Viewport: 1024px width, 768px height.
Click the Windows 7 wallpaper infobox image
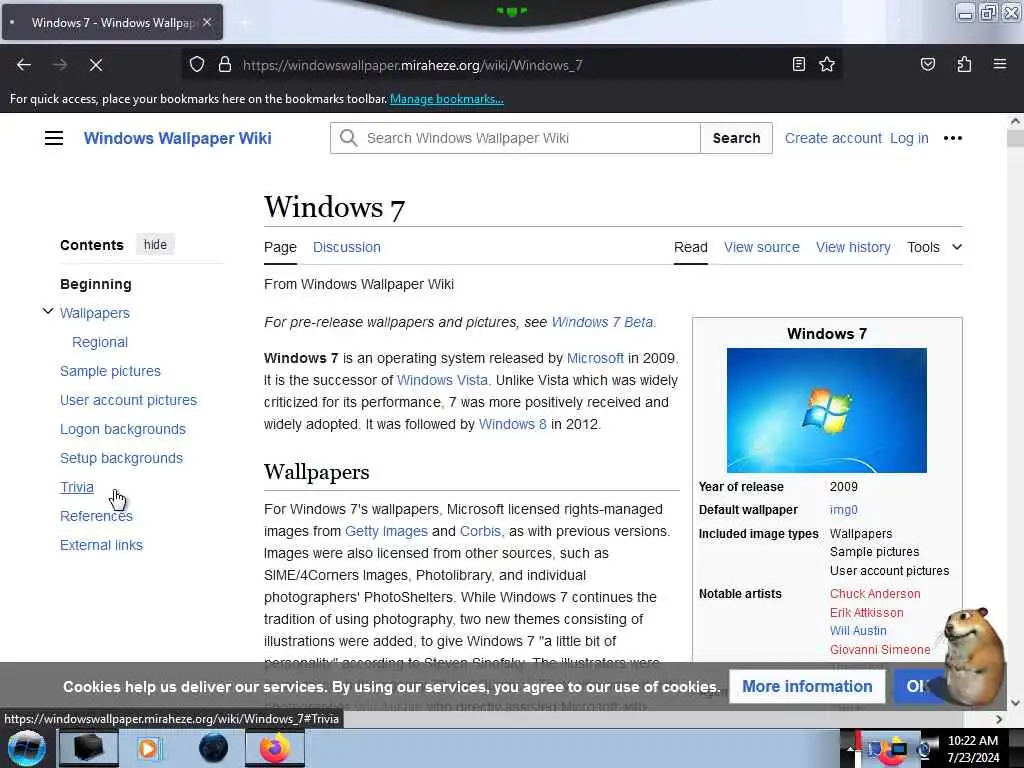pos(826,410)
